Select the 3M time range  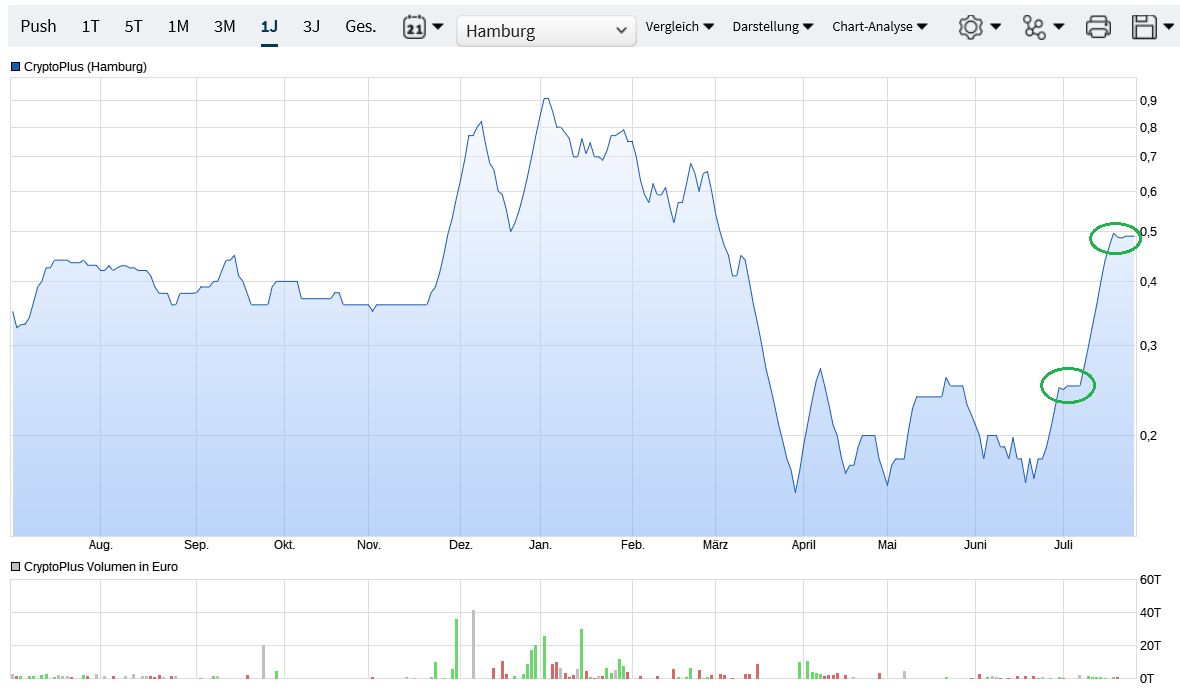click(x=224, y=26)
